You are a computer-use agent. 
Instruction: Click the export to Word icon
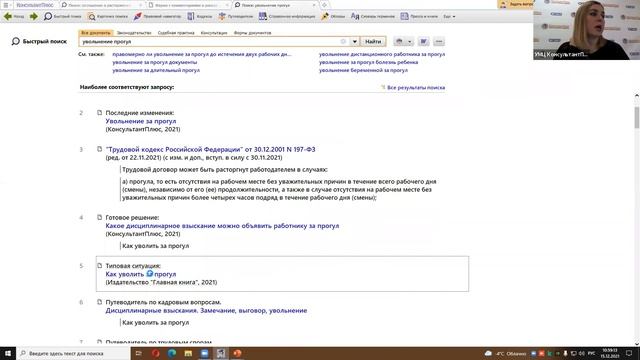(423, 42)
